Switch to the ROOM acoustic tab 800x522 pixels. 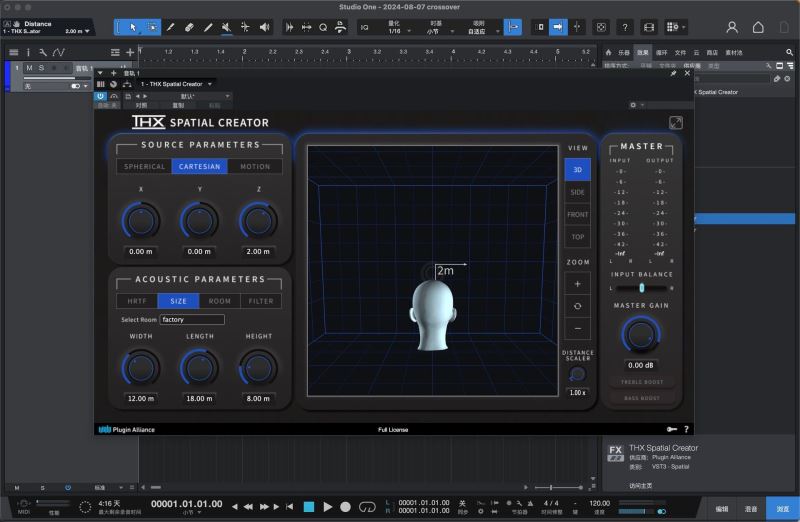219,301
